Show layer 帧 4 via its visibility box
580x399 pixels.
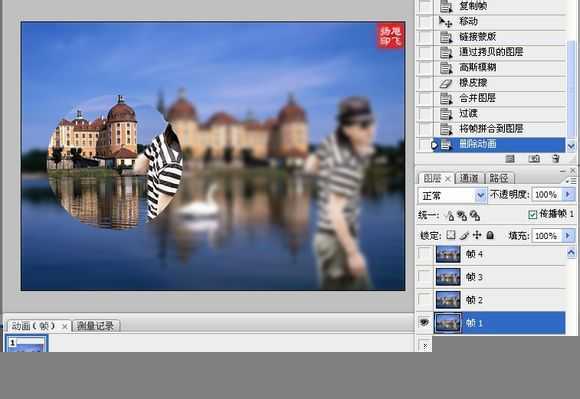pyautogui.click(x=424, y=254)
